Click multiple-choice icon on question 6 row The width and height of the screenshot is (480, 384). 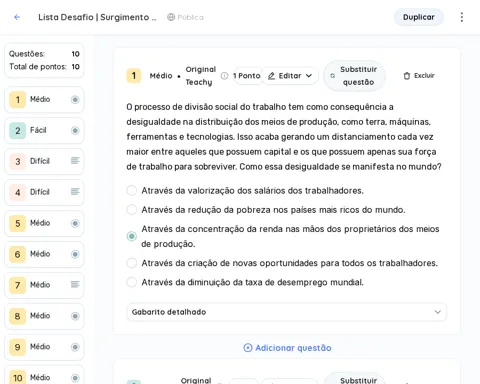pyautogui.click(x=75, y=254)
